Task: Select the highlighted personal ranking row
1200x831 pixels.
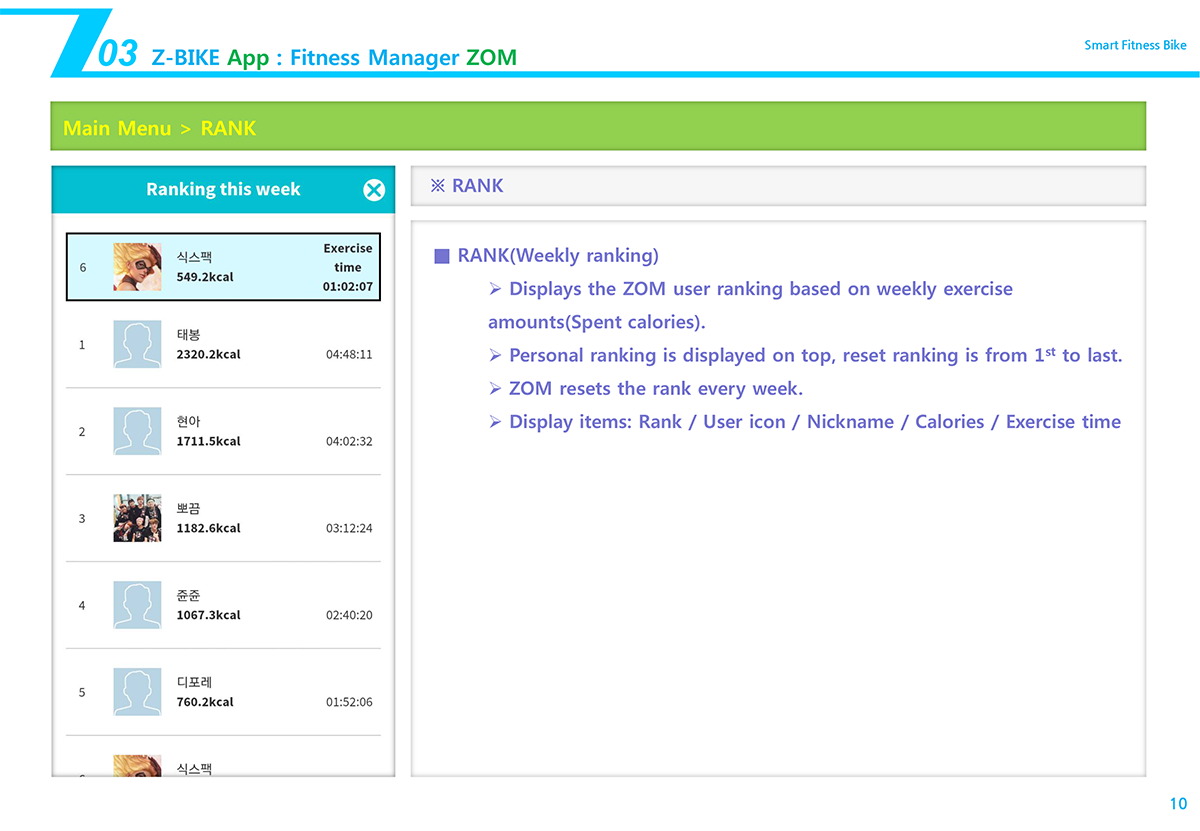Action: [223, 267]
